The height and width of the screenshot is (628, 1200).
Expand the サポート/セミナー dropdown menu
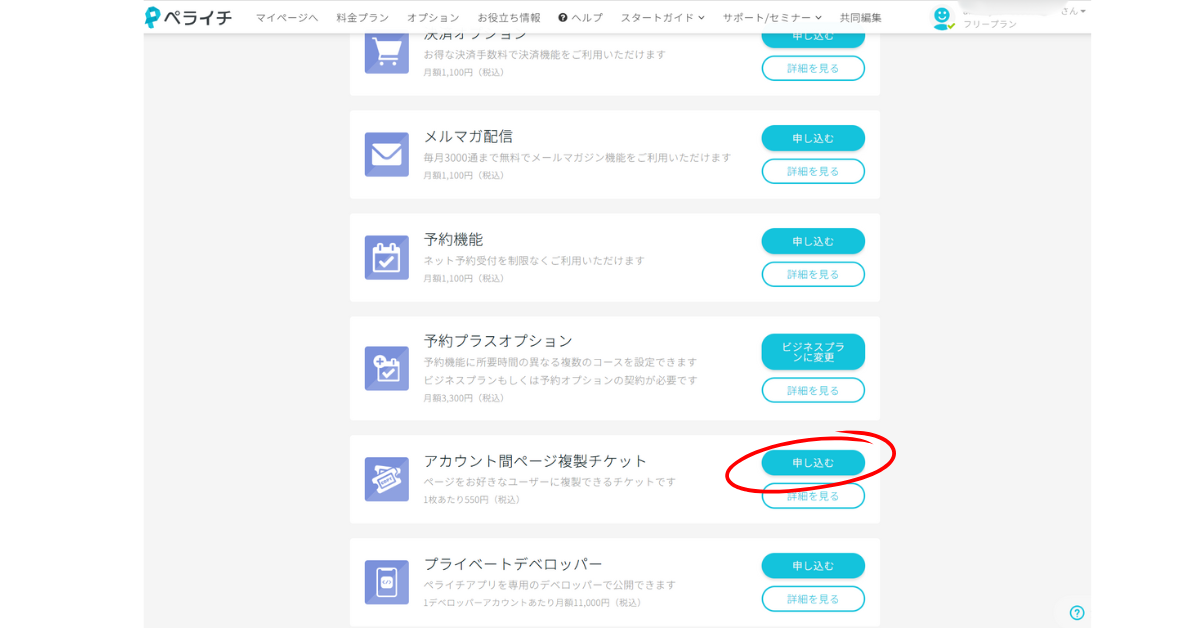[772, 18]
